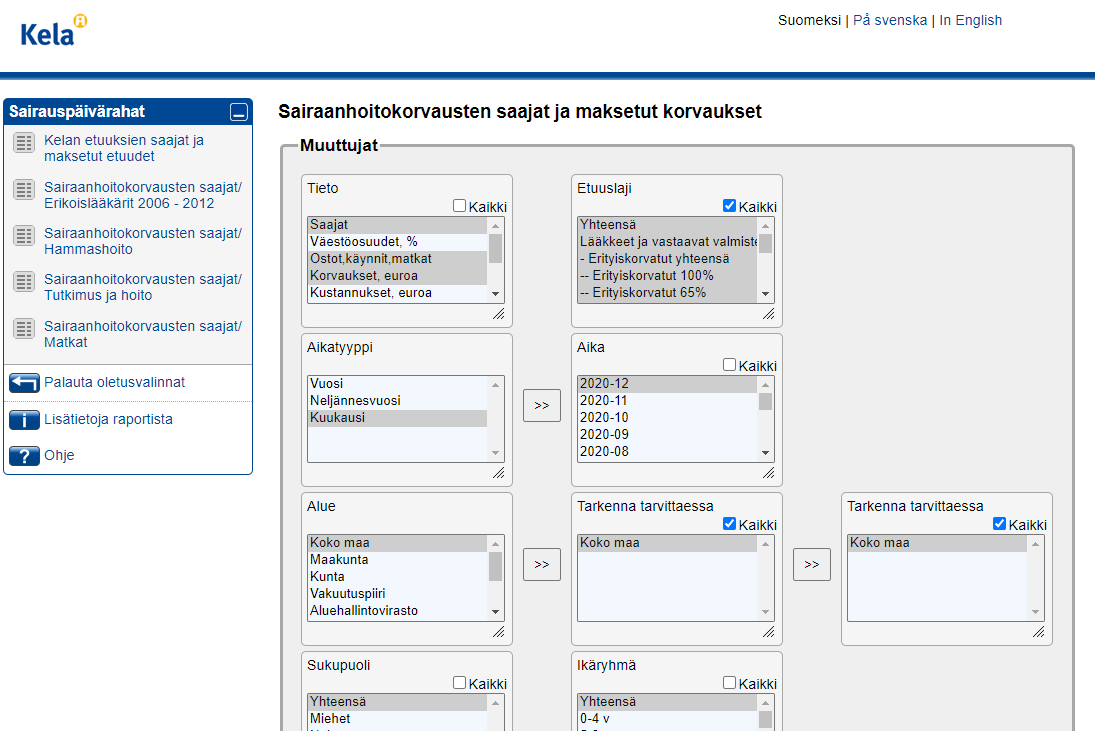Check the Kaikki box for Ikäryhmä

pyautogui.click(x=730, y=683)
